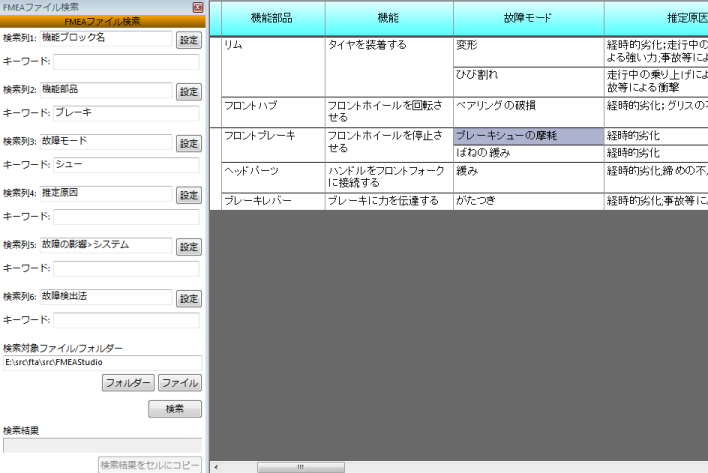Click the search path field E:\src\fta
The height and width of the screenshot is (473, 708).
(x=101, y=362)
